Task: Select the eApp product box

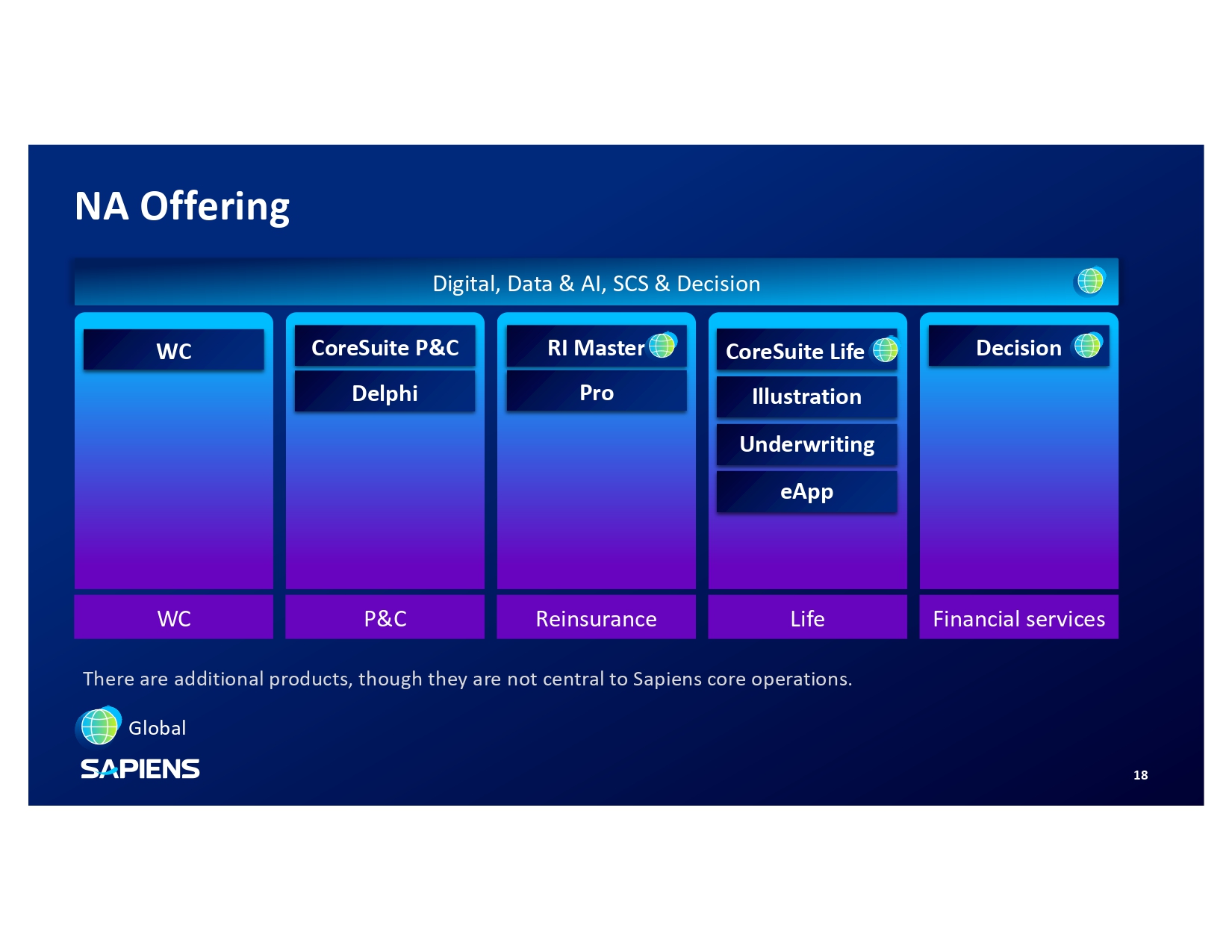Action: [806, 492]
